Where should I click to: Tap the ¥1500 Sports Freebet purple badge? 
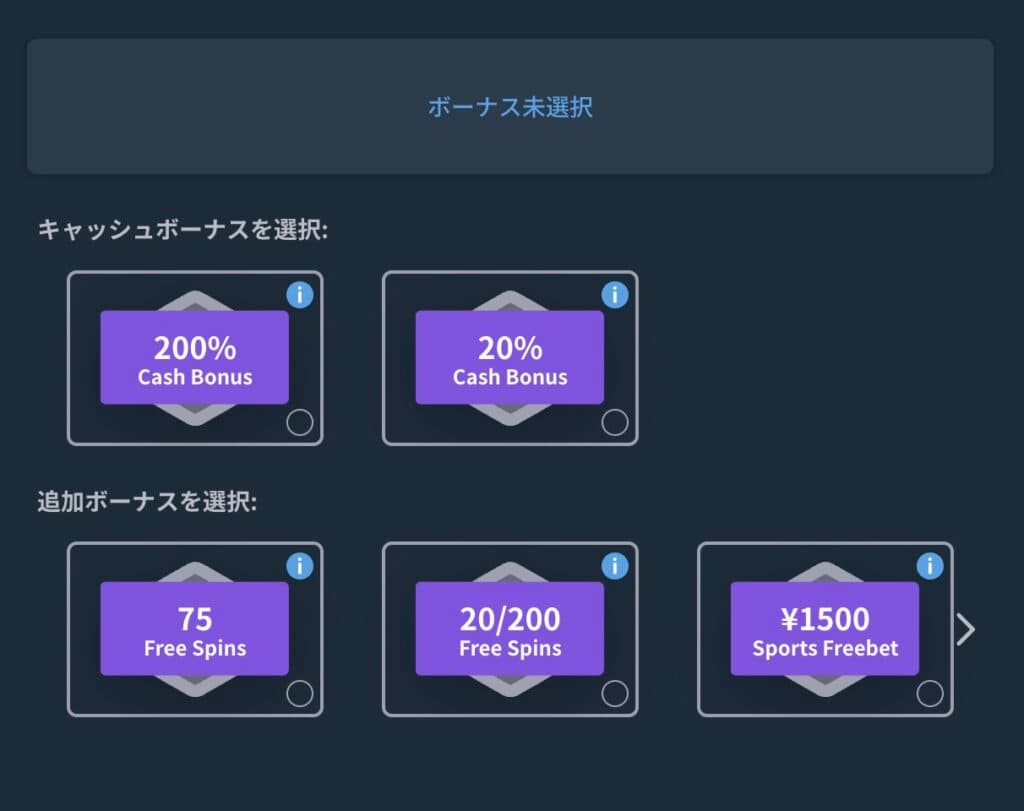tap(825, 629)
